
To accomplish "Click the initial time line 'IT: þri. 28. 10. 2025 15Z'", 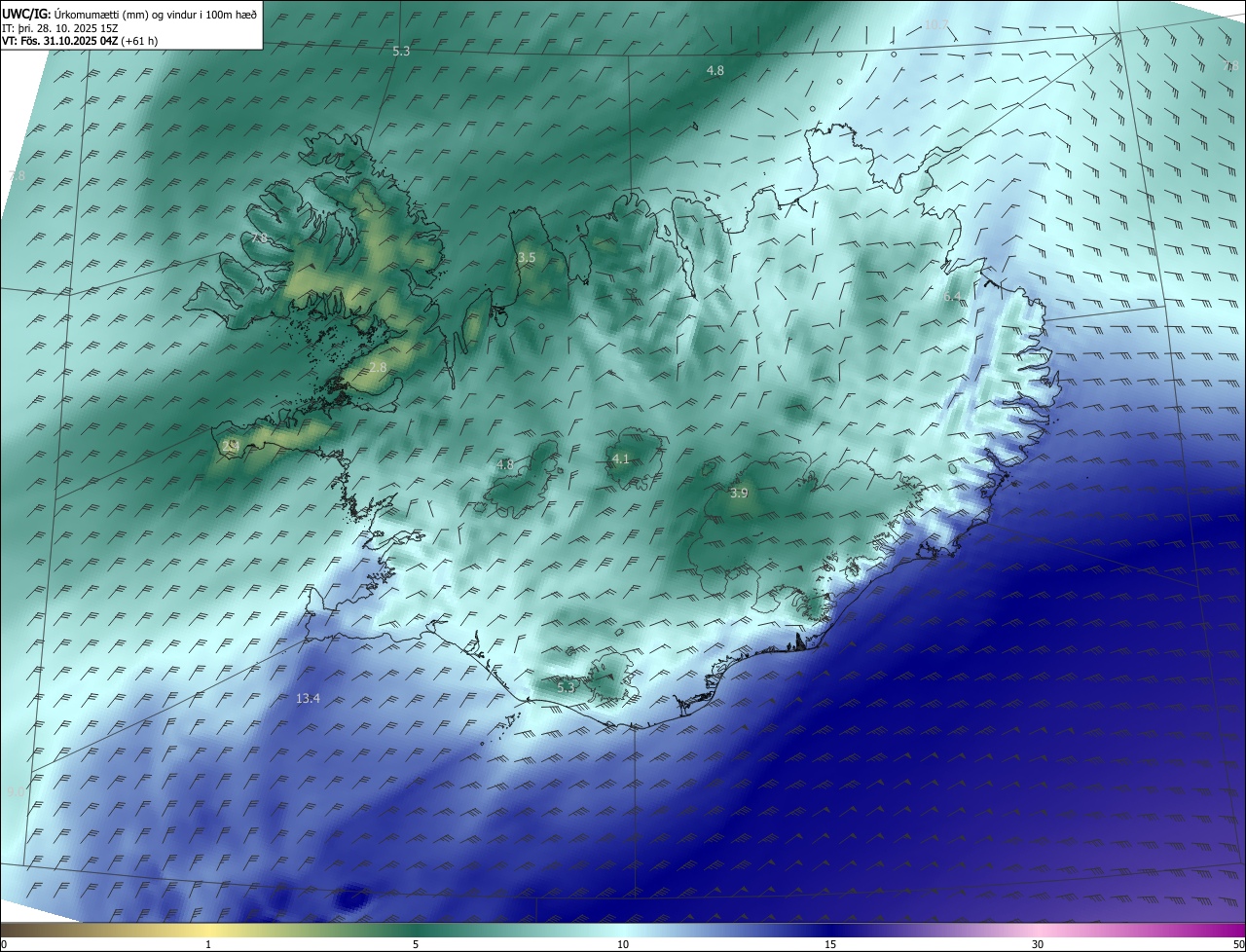I will tap(59, 28).
